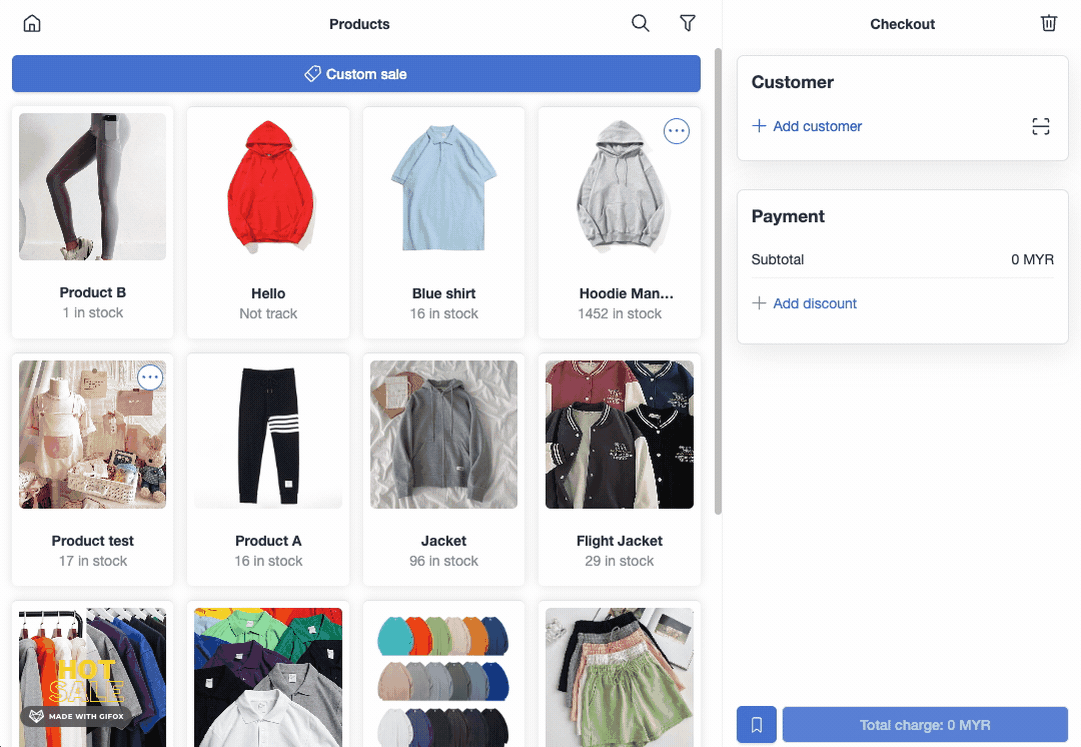Select the Jacket product image
Image resolution: width=1081 pixels, height=747 pixels.
click(x=444, y=435)
